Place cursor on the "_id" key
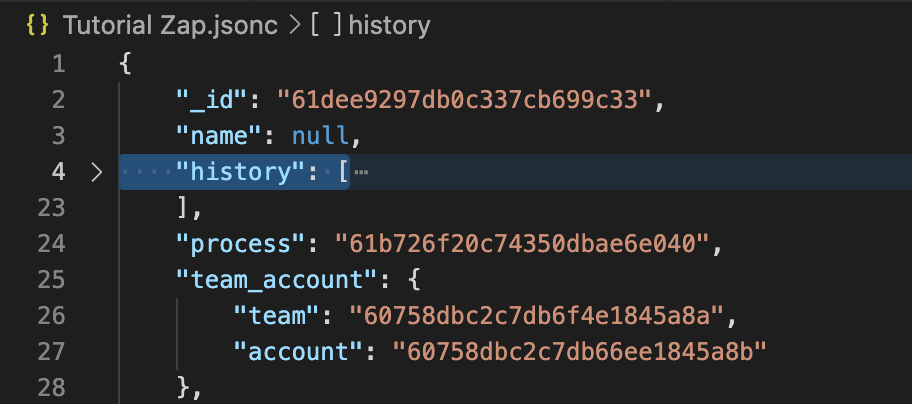Screen dimensions: 912x404 [x=213, y=101]
